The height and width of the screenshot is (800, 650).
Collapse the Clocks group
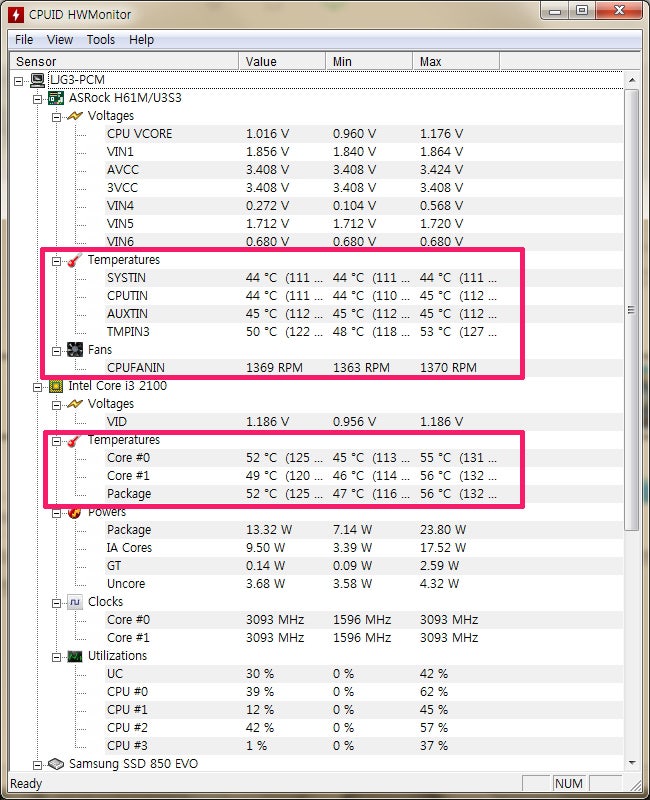[x=56, y=603]
